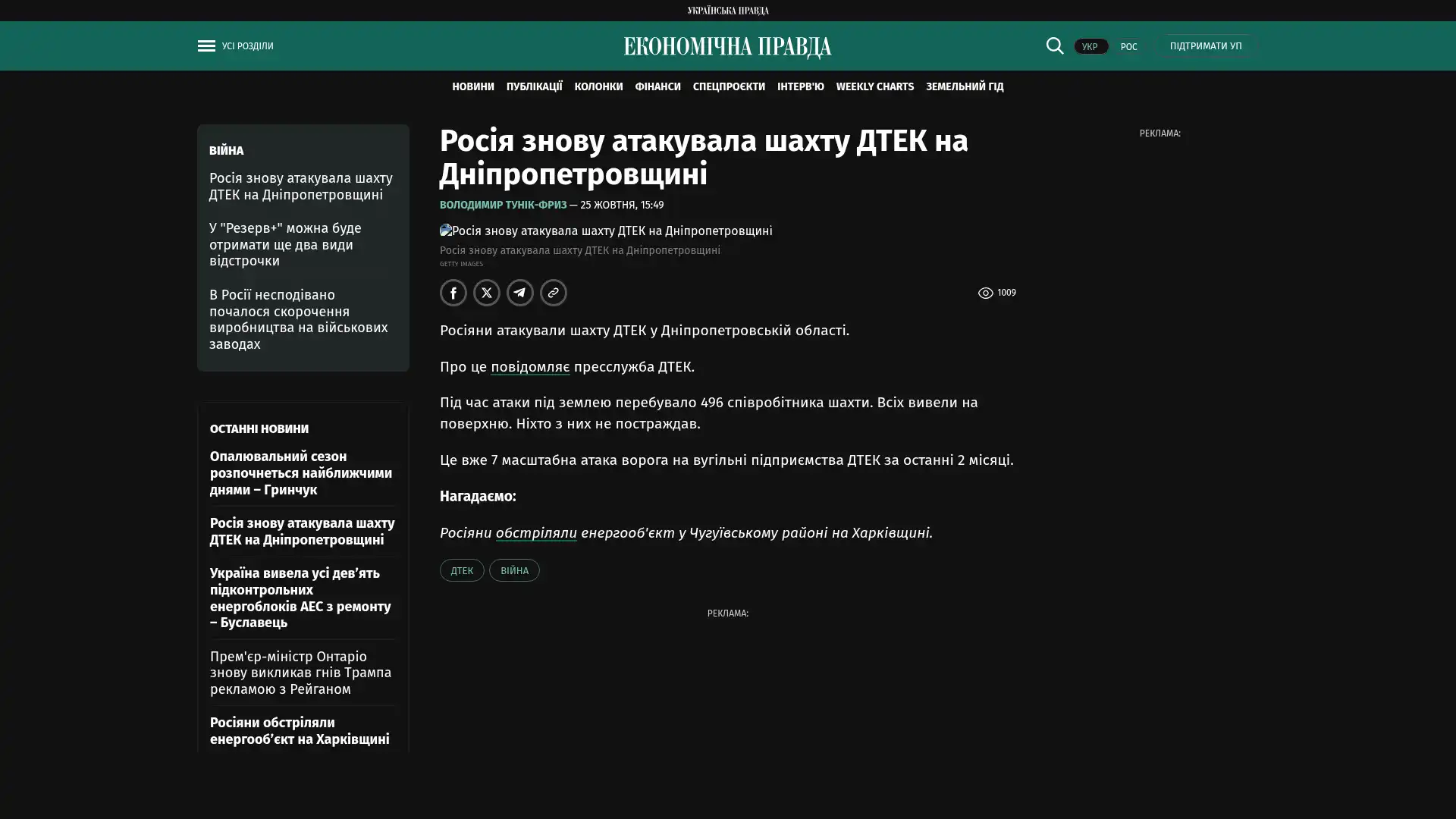This screenshot has width=1456, height=819.
Task: Share article via Telegram icon
Action: 520,293
